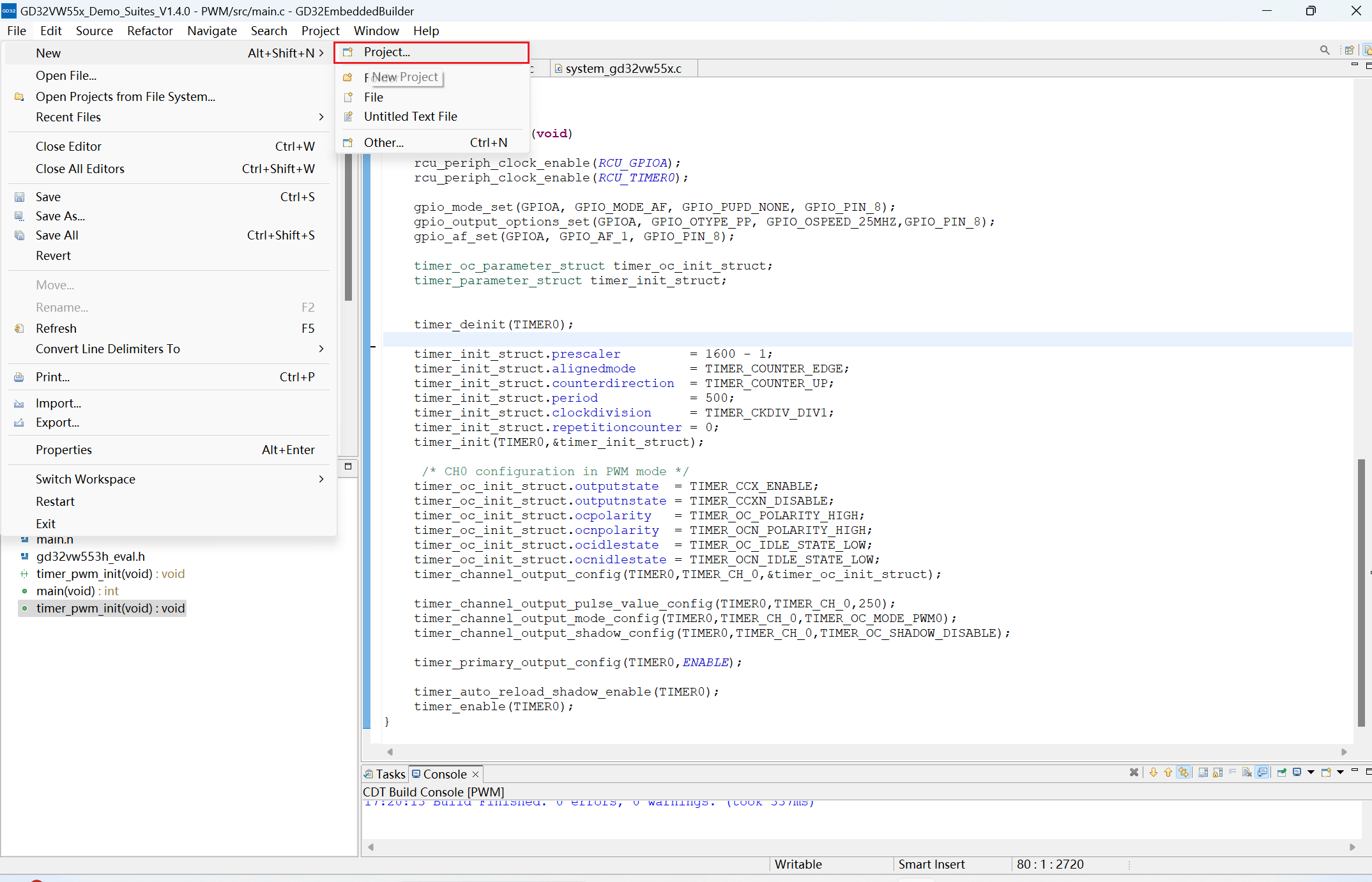Click the Refresh icon in the File menu
The width and height of the screenshot is (1372, 882).
coord(19,328)
